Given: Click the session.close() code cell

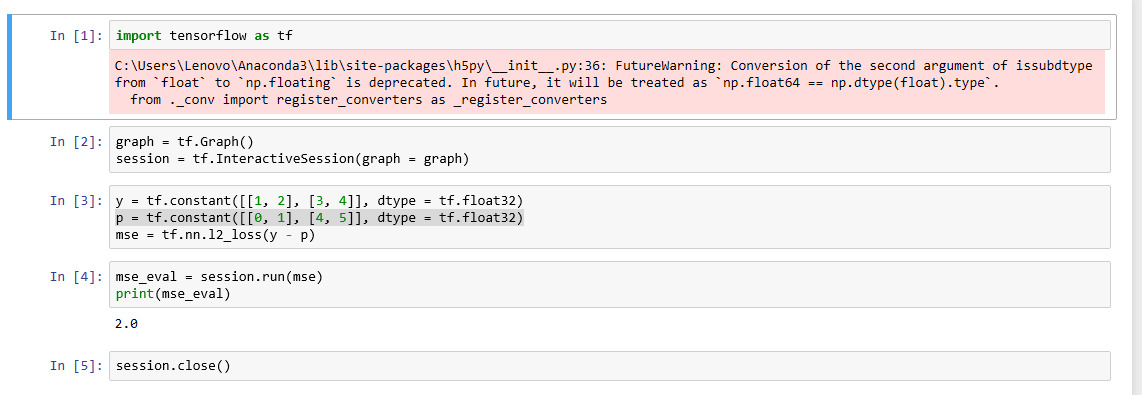Looking at the screenshot, I should 610,366.
